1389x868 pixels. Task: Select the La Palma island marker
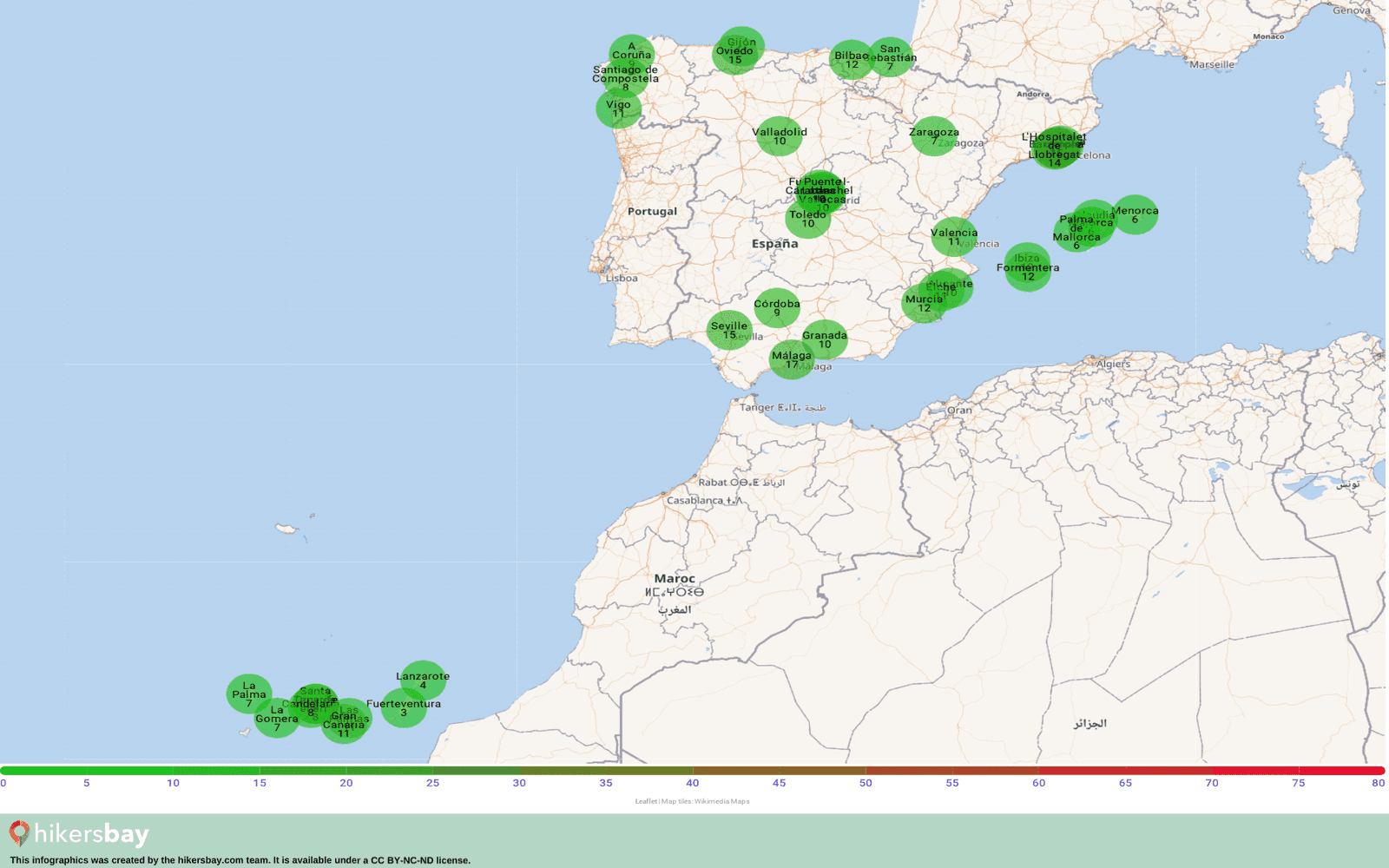tap(249, 694)
